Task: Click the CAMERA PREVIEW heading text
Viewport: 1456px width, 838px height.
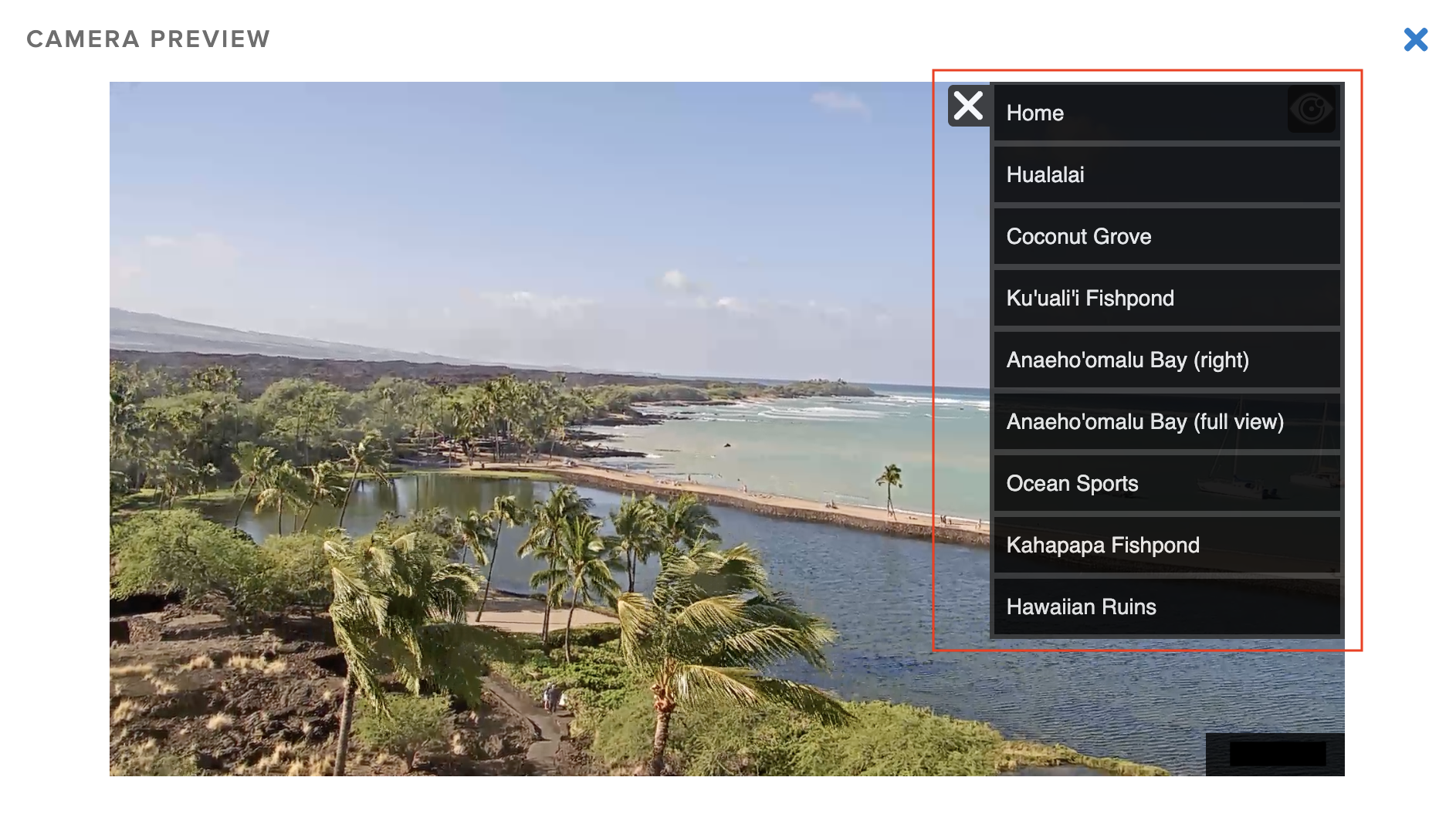Action: (x=148, y=39)
